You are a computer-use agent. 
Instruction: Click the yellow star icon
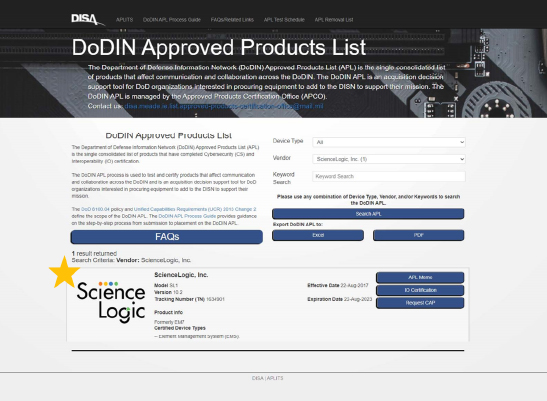pyautogui.click(x=64, y=272)
